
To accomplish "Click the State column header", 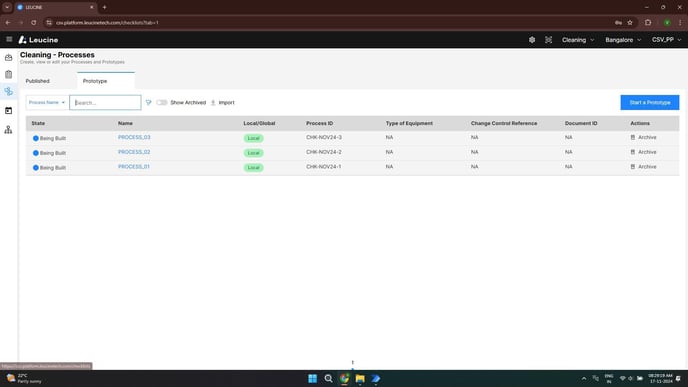I will click(x=38, y=123).
